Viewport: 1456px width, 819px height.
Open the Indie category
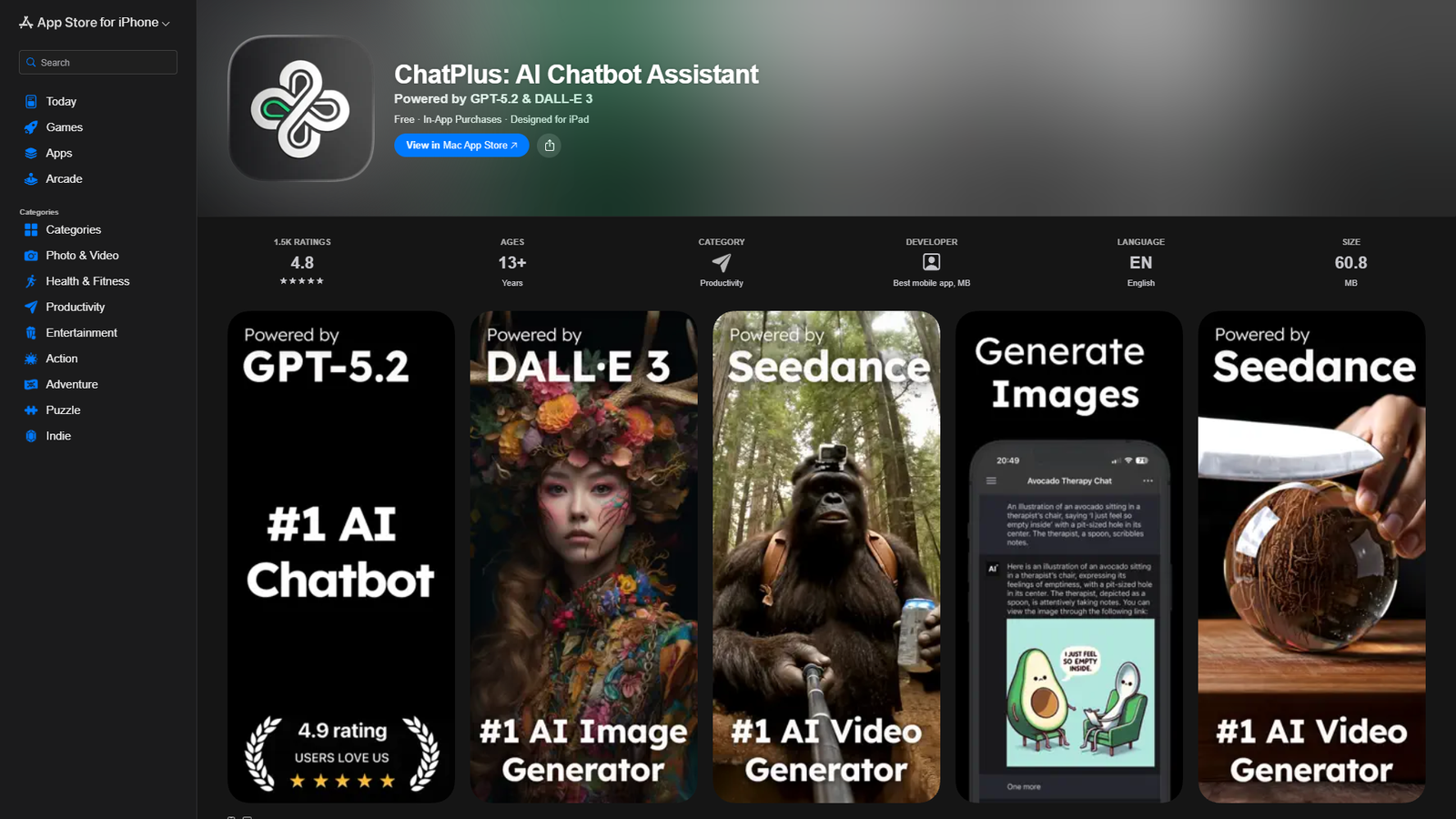[x=58, y=436]
